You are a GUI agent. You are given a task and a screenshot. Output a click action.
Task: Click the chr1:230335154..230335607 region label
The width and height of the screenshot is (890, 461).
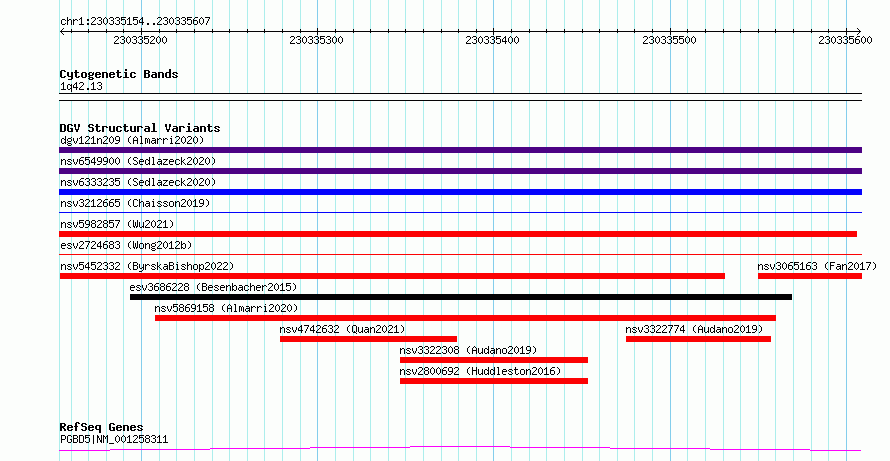coord(135,21)
